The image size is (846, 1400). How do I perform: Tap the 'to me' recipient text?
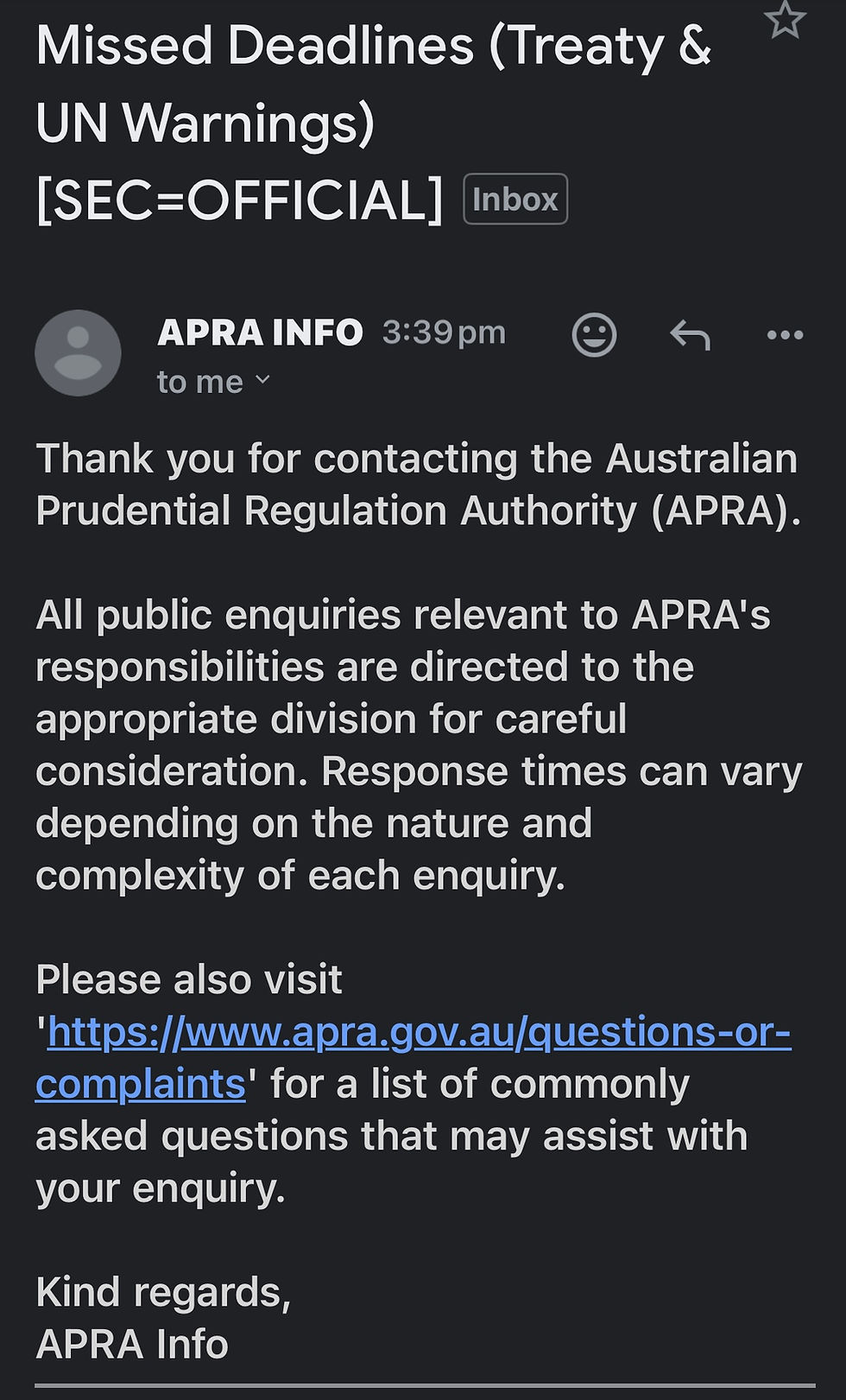(199, 382)
